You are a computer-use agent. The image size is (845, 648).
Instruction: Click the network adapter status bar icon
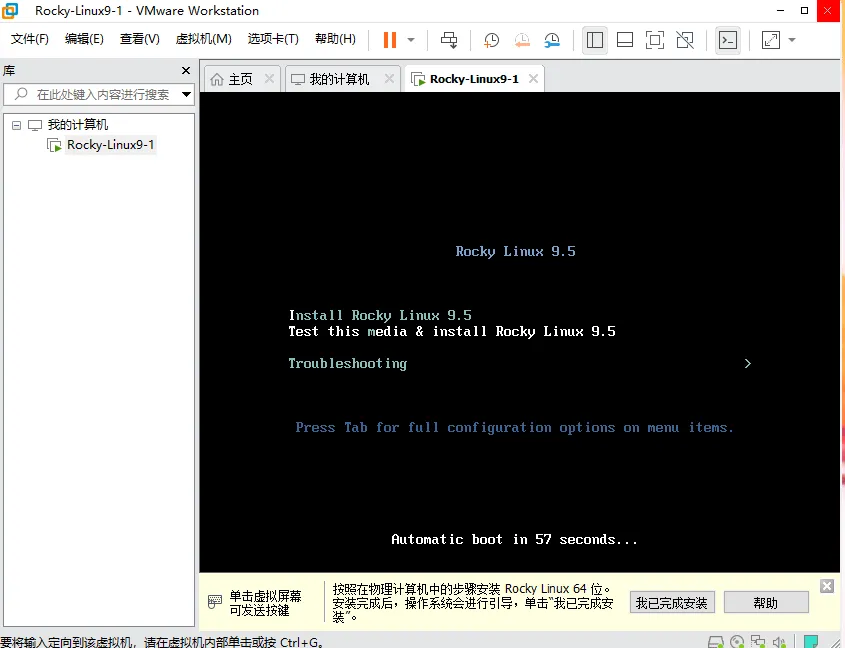pyautogui.click(x=758, y=642)
